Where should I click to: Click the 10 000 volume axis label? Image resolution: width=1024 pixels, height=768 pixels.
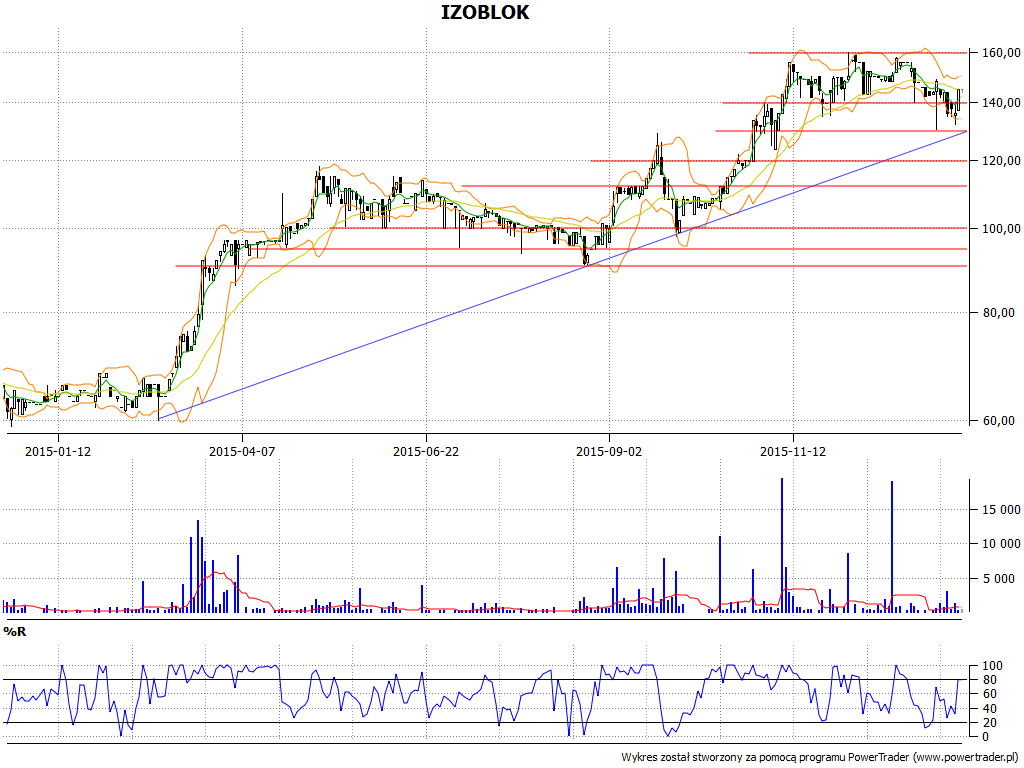click(x=1001, y=543)
